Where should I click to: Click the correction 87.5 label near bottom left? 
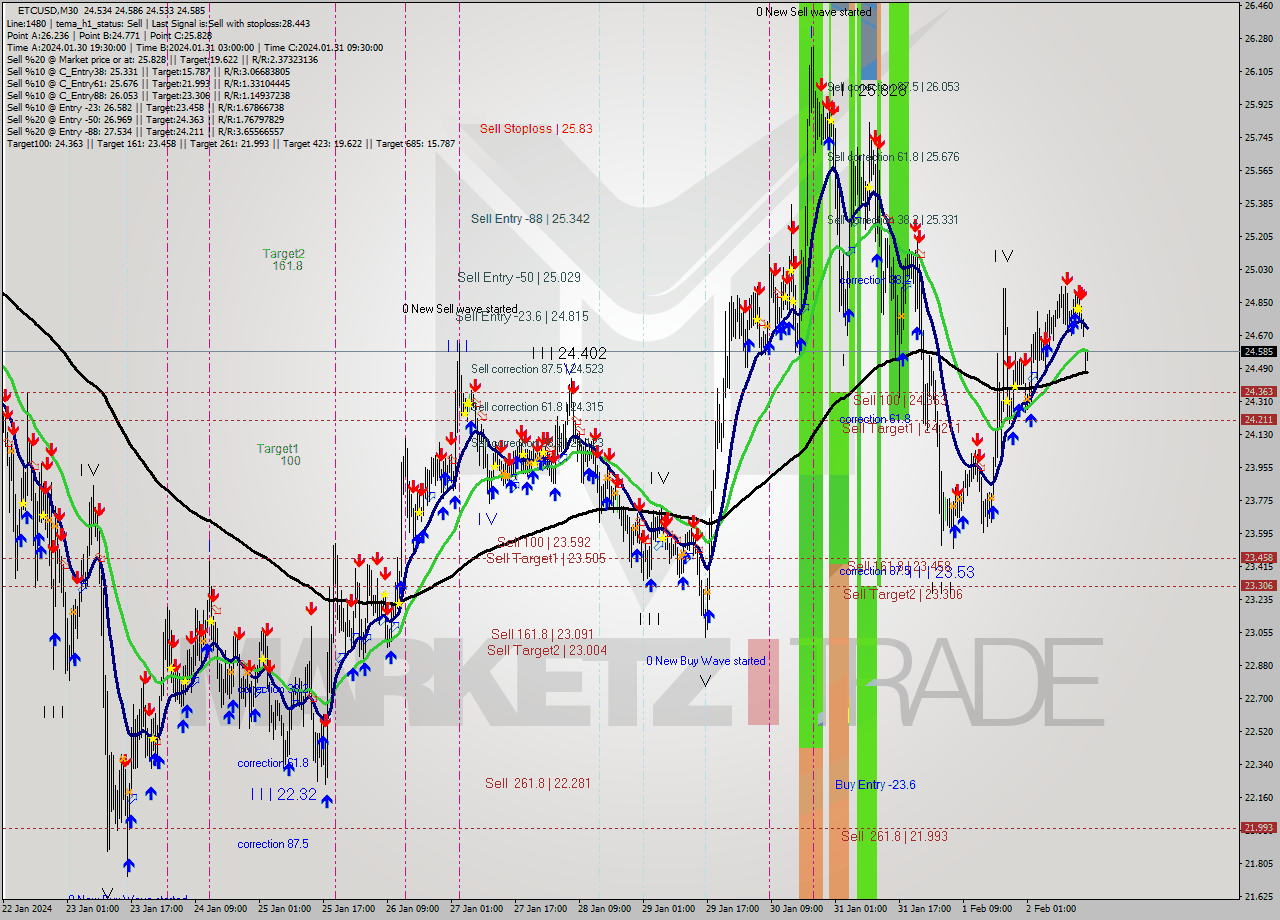(273, 844)
